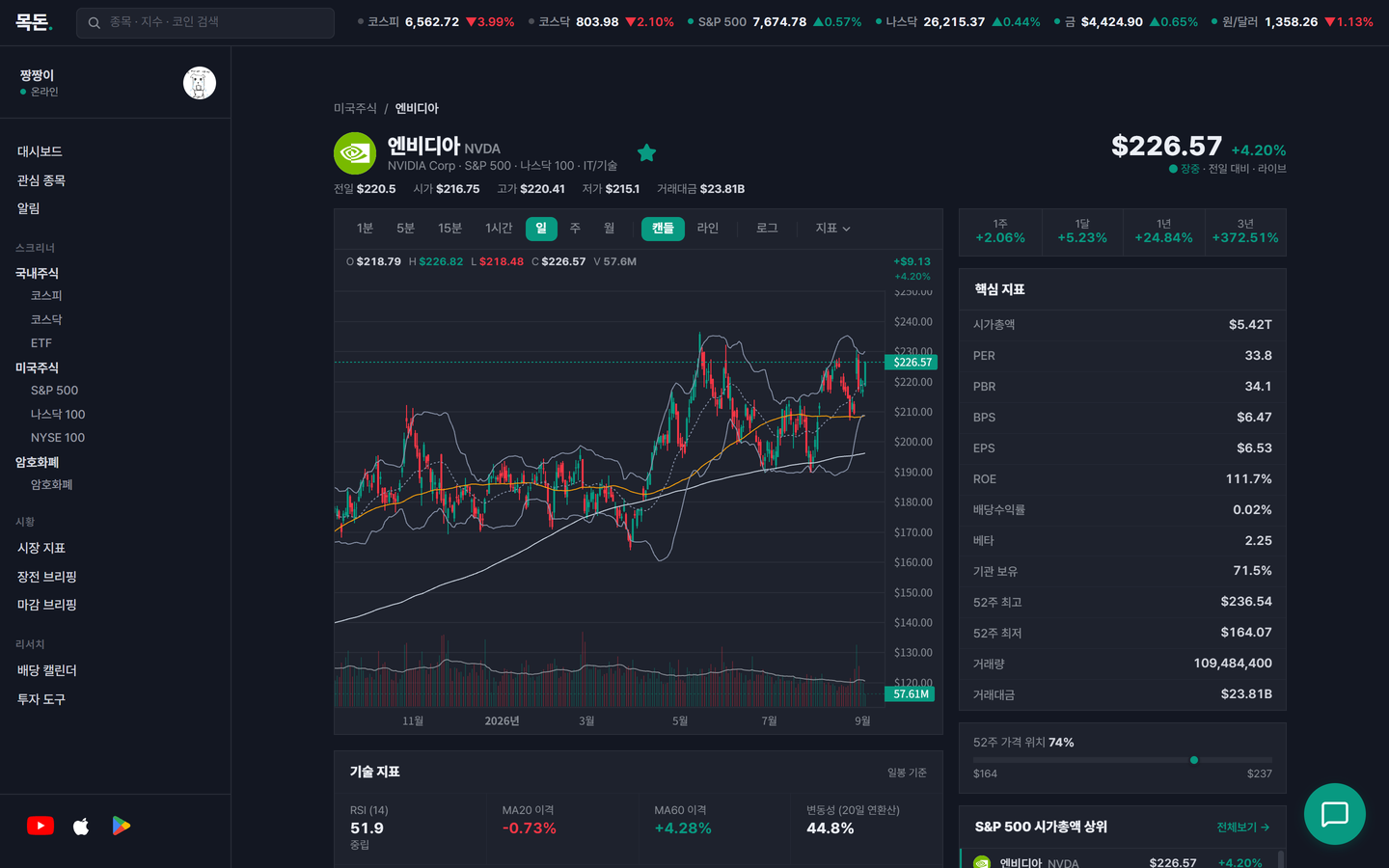Viewport: 1389px width, 868px height.
Task: Open the 암호화폐 sub-item under 암호화폐 heading
Action: pos(52,485)
